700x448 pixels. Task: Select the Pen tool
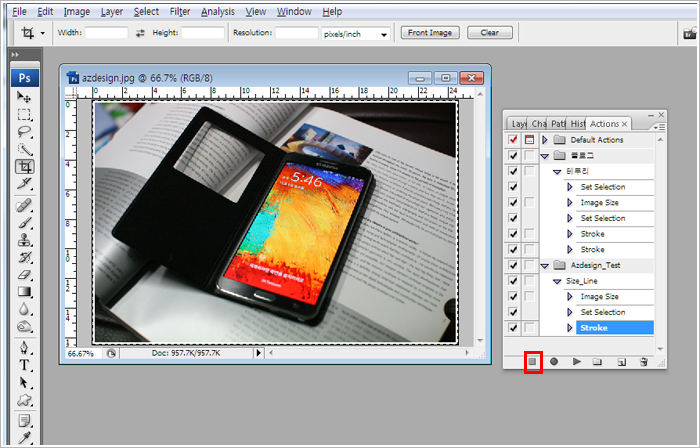pyautogui.click(x=24, y=348)
